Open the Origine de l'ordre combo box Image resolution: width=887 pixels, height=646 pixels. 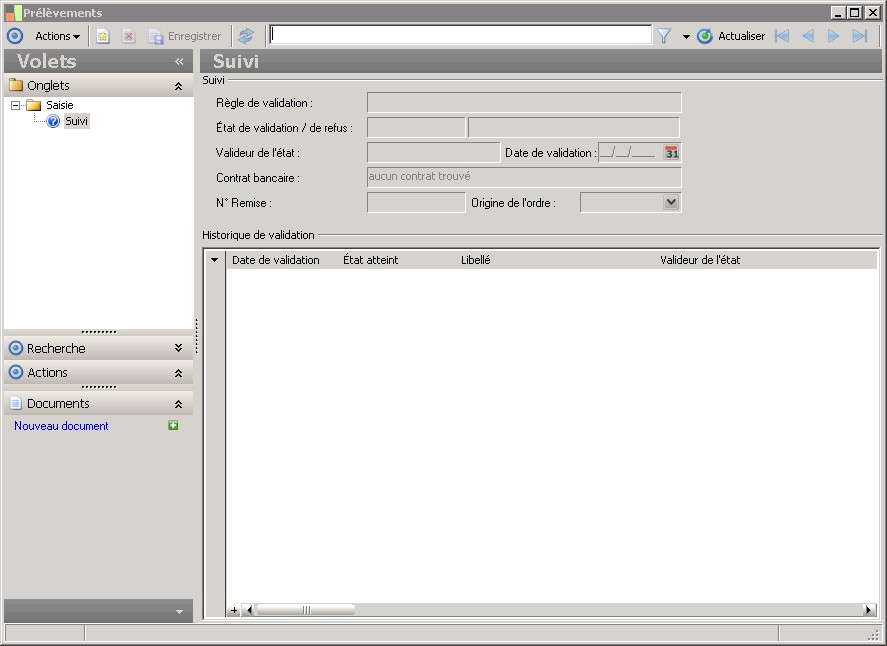tap(671, 202)
